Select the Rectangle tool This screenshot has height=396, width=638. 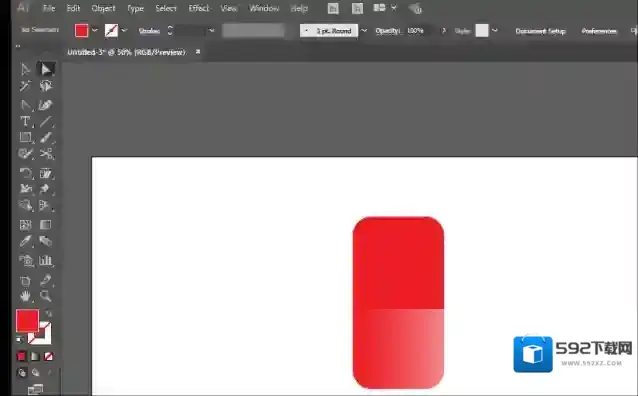pos(25,138)
